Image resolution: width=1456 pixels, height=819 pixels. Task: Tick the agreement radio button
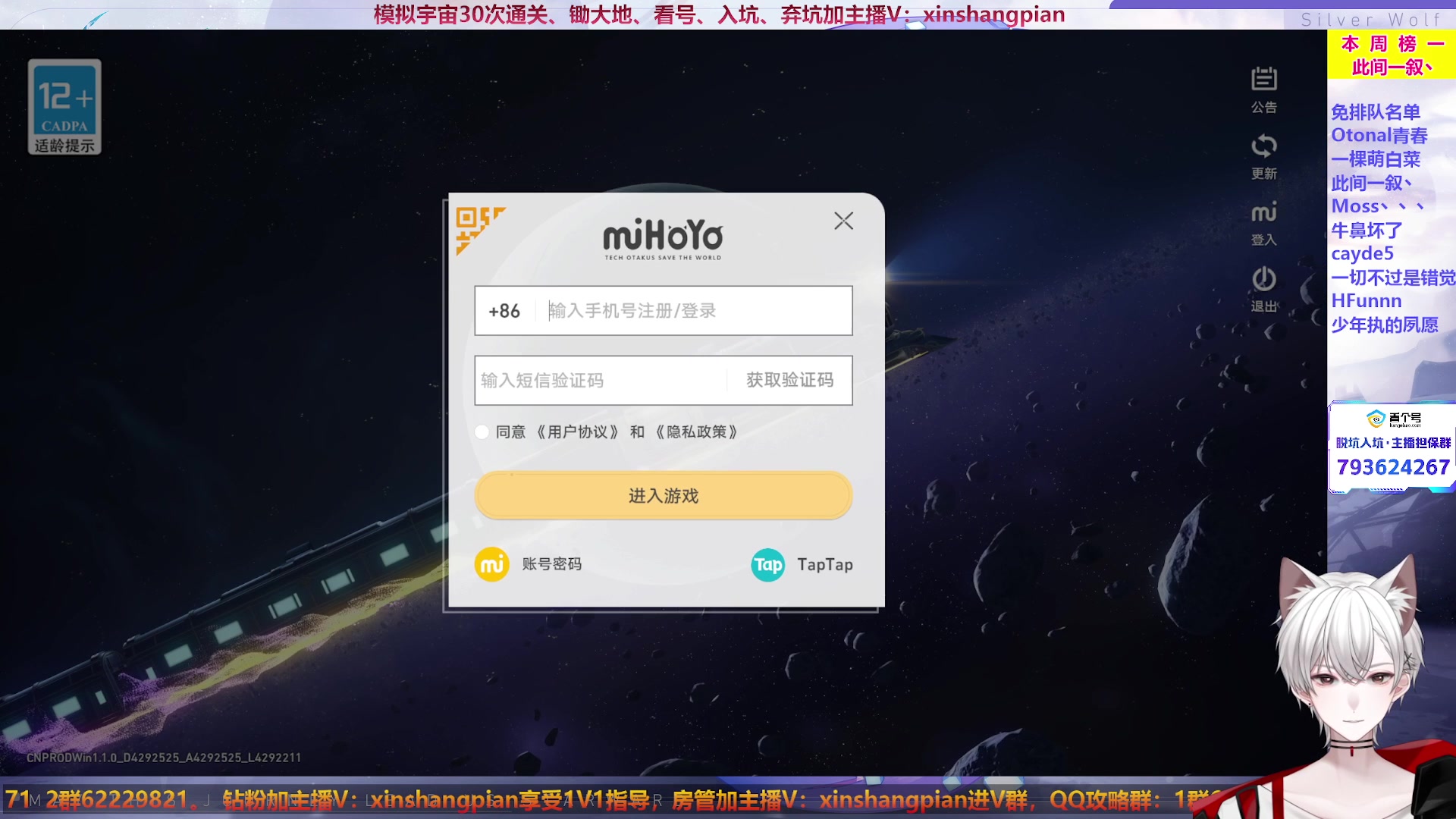click(x=482, y=432)
